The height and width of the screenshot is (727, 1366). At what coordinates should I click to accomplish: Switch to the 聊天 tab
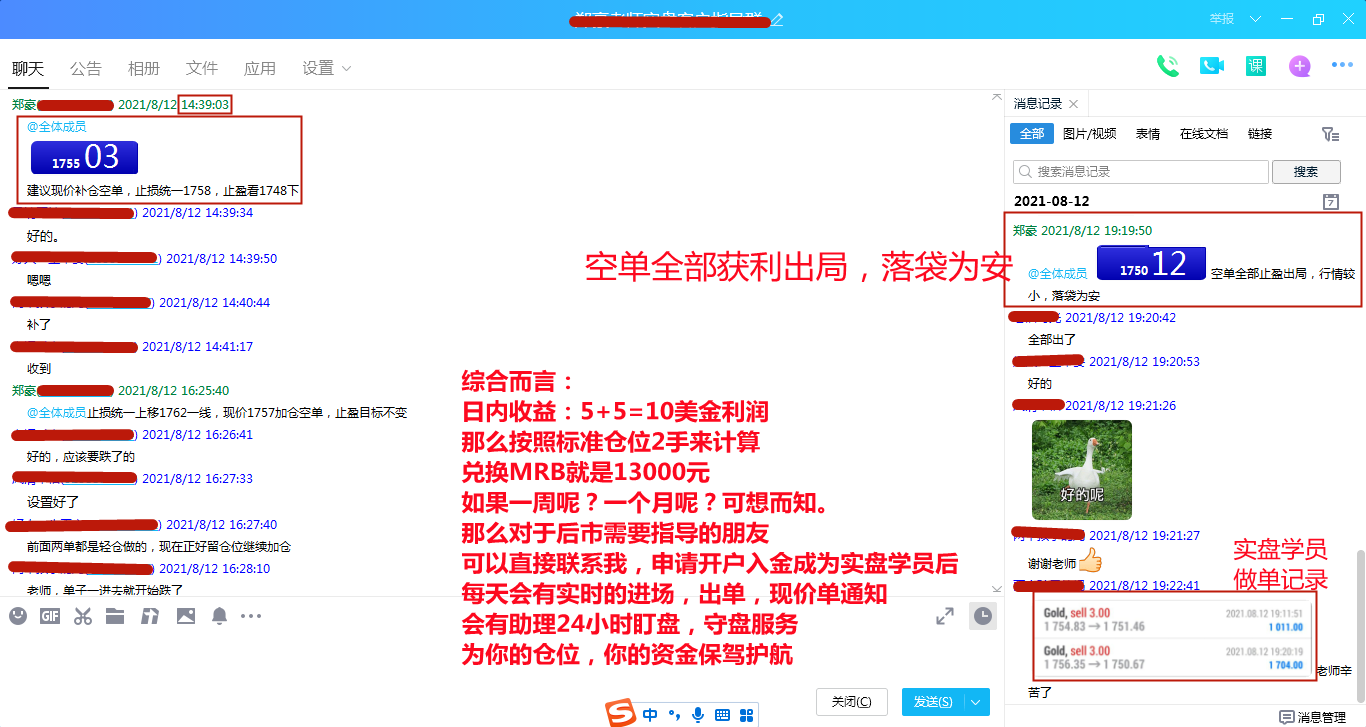[x=28, y=68]
